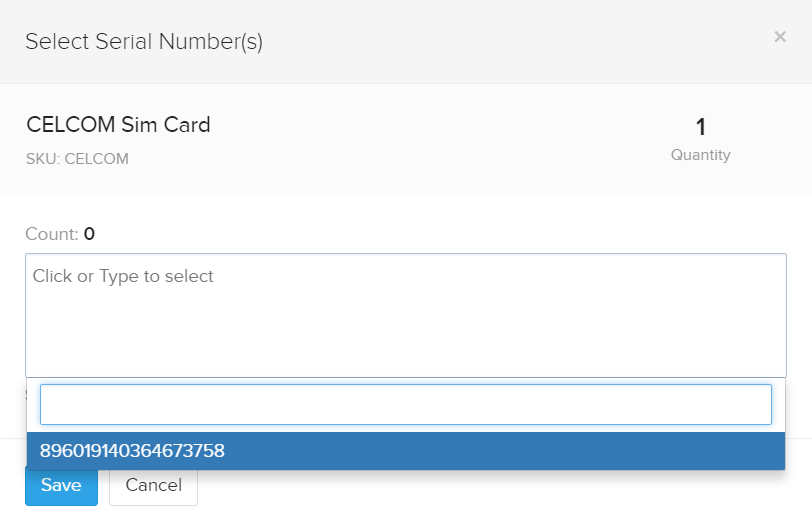Click the count value 0
Image resolution: width=812 pixels, height=531 pixels.
(89, 234)
